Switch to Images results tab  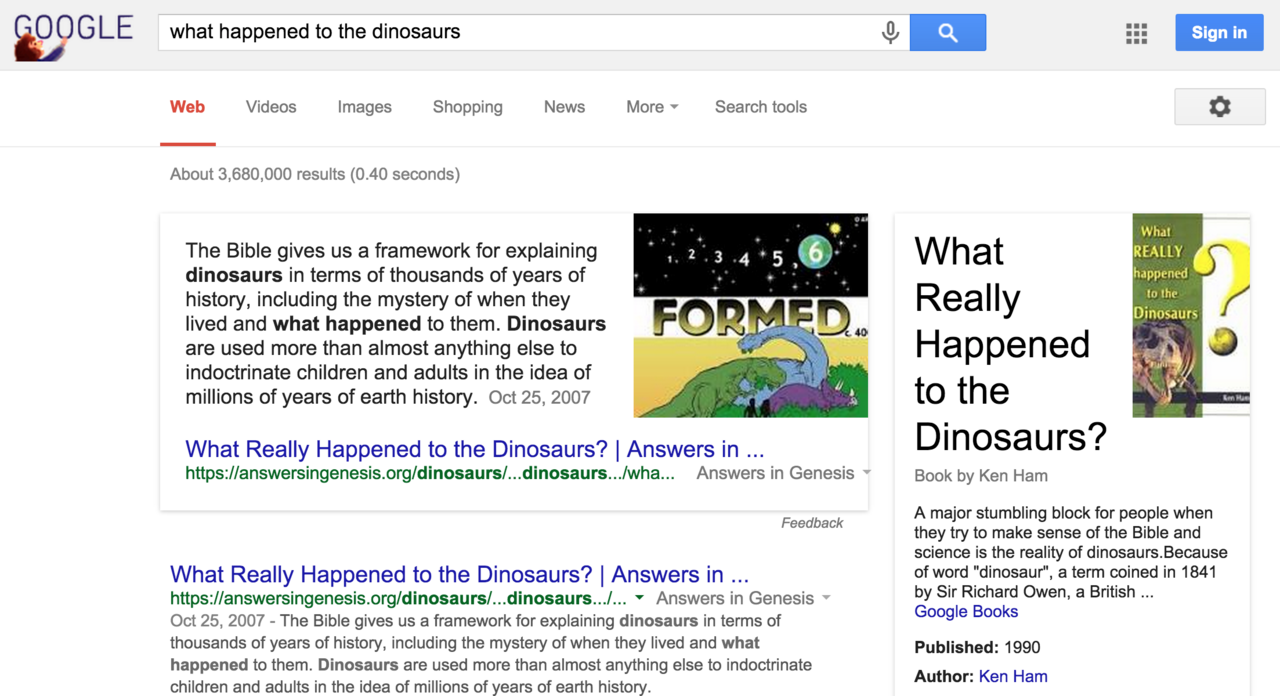(364, 107)
